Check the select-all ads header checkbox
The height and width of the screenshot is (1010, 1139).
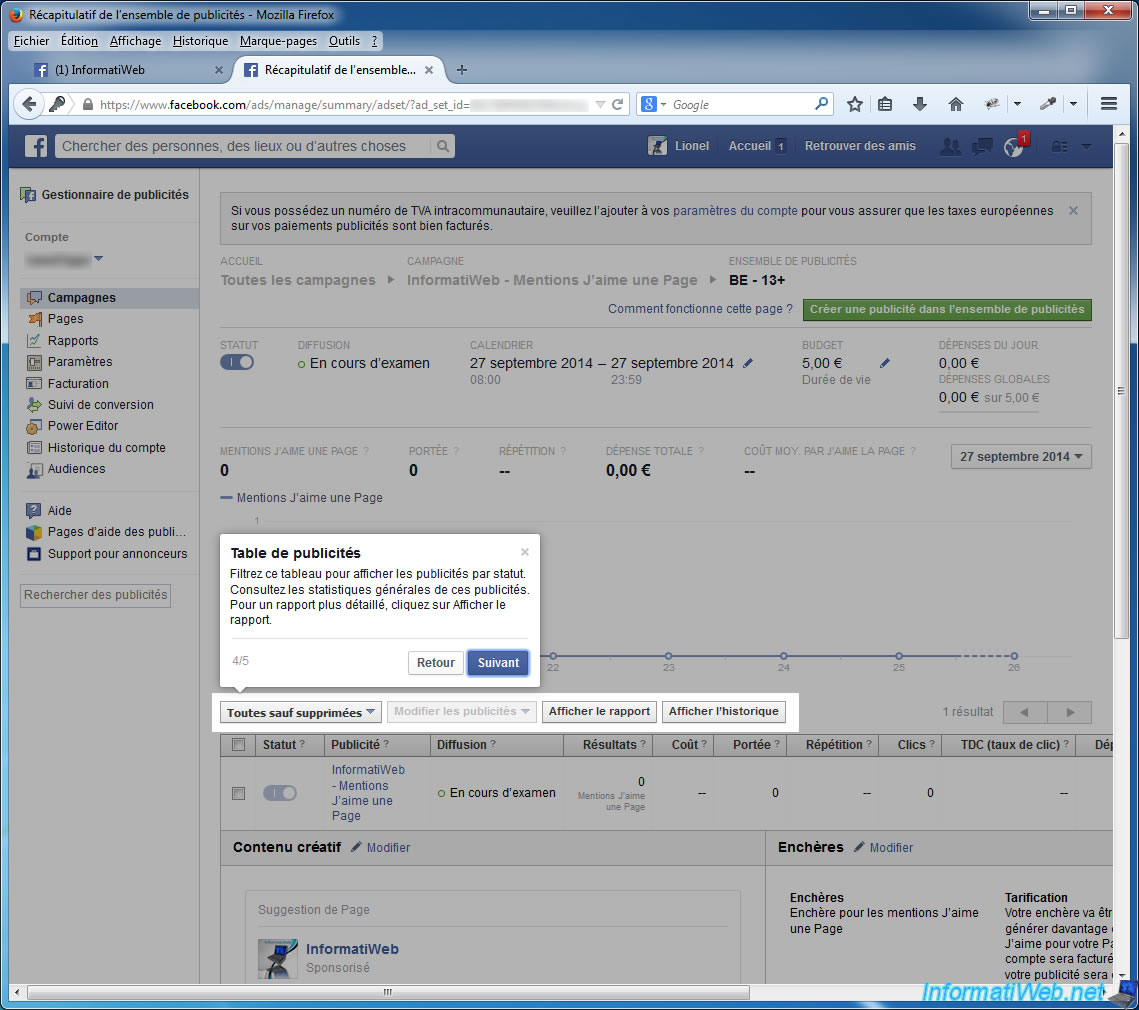tap(238, 745)
